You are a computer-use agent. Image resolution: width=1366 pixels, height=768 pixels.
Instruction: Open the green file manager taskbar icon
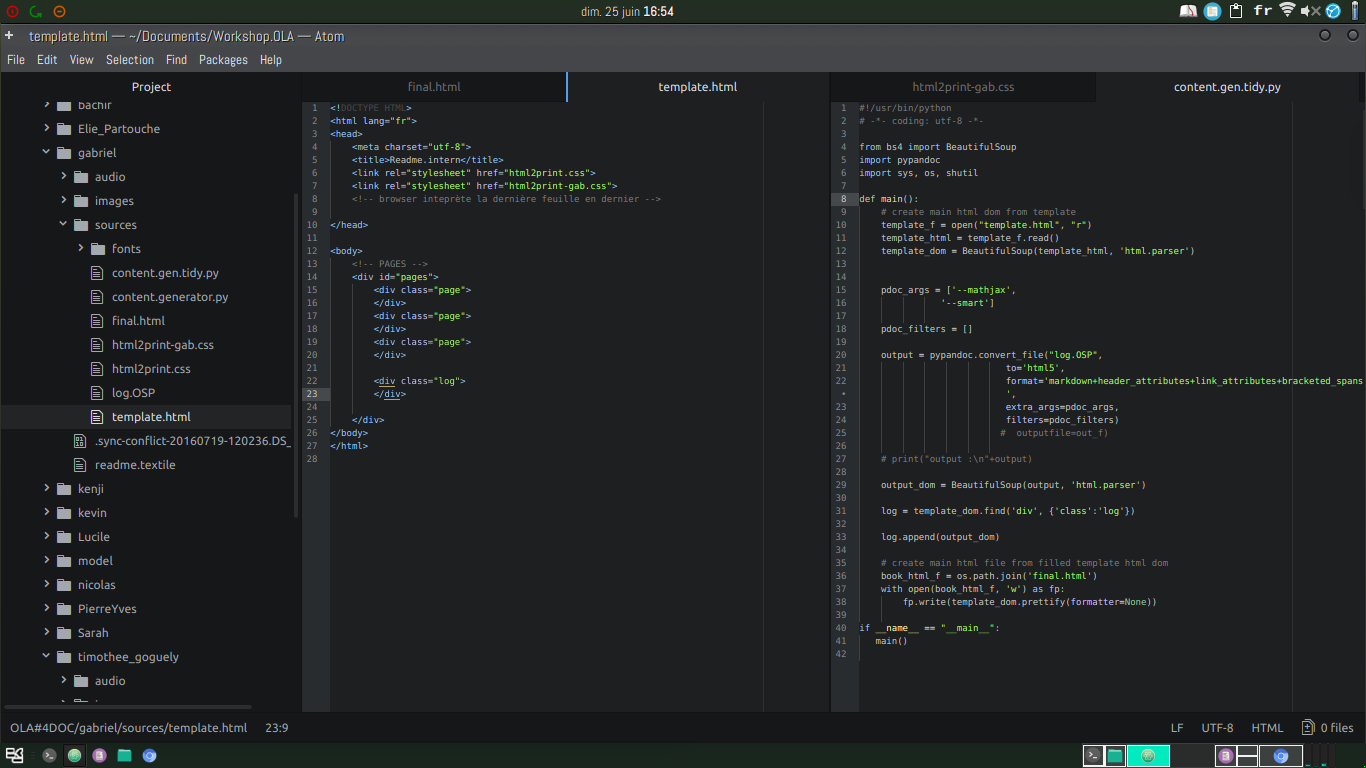124,756
